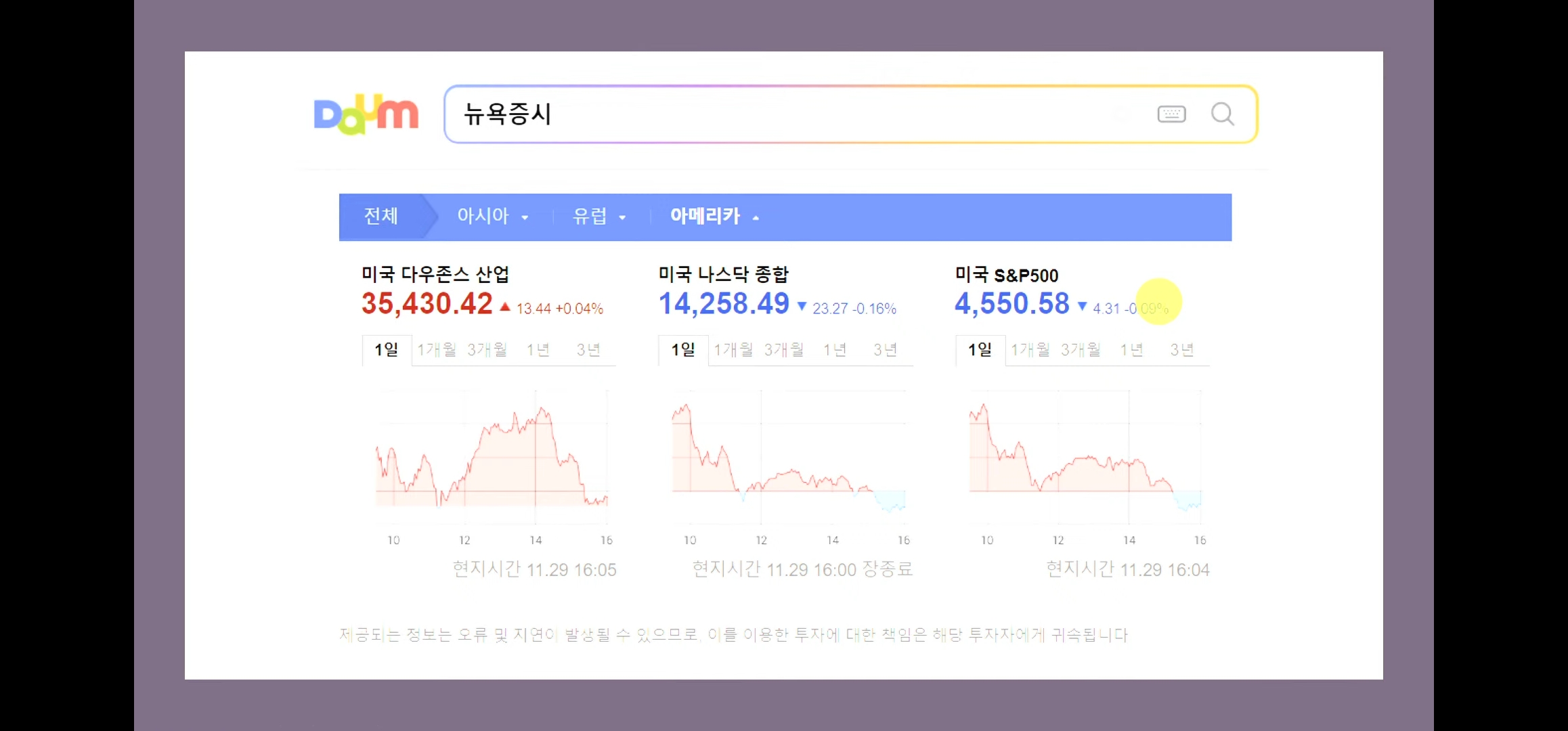
Task: Click the Nasdaq change text 23.27 -0.16%
Action: pyautogui.click(x=854, y=309)
